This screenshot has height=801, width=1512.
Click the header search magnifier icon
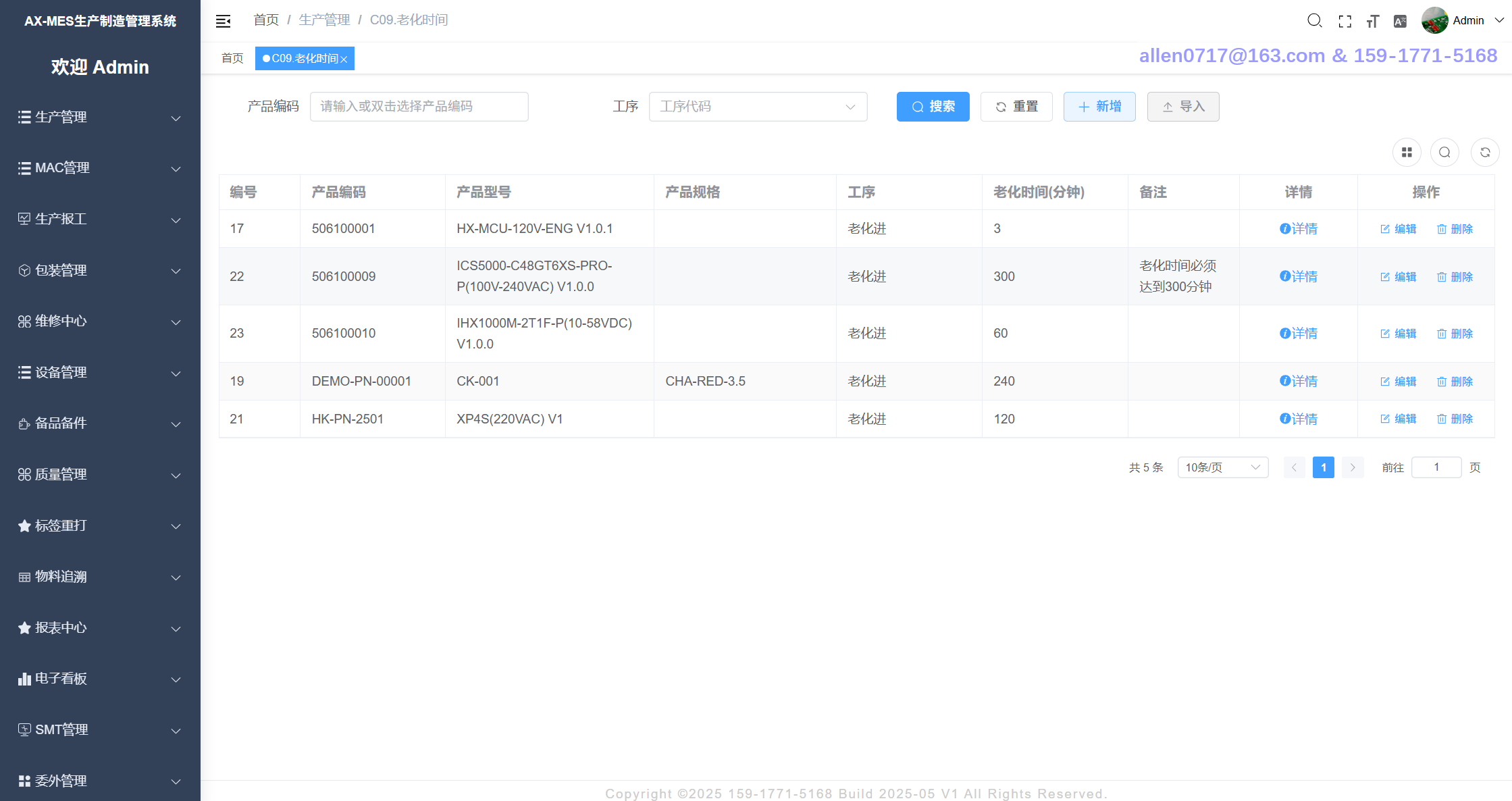point(1314,21)
